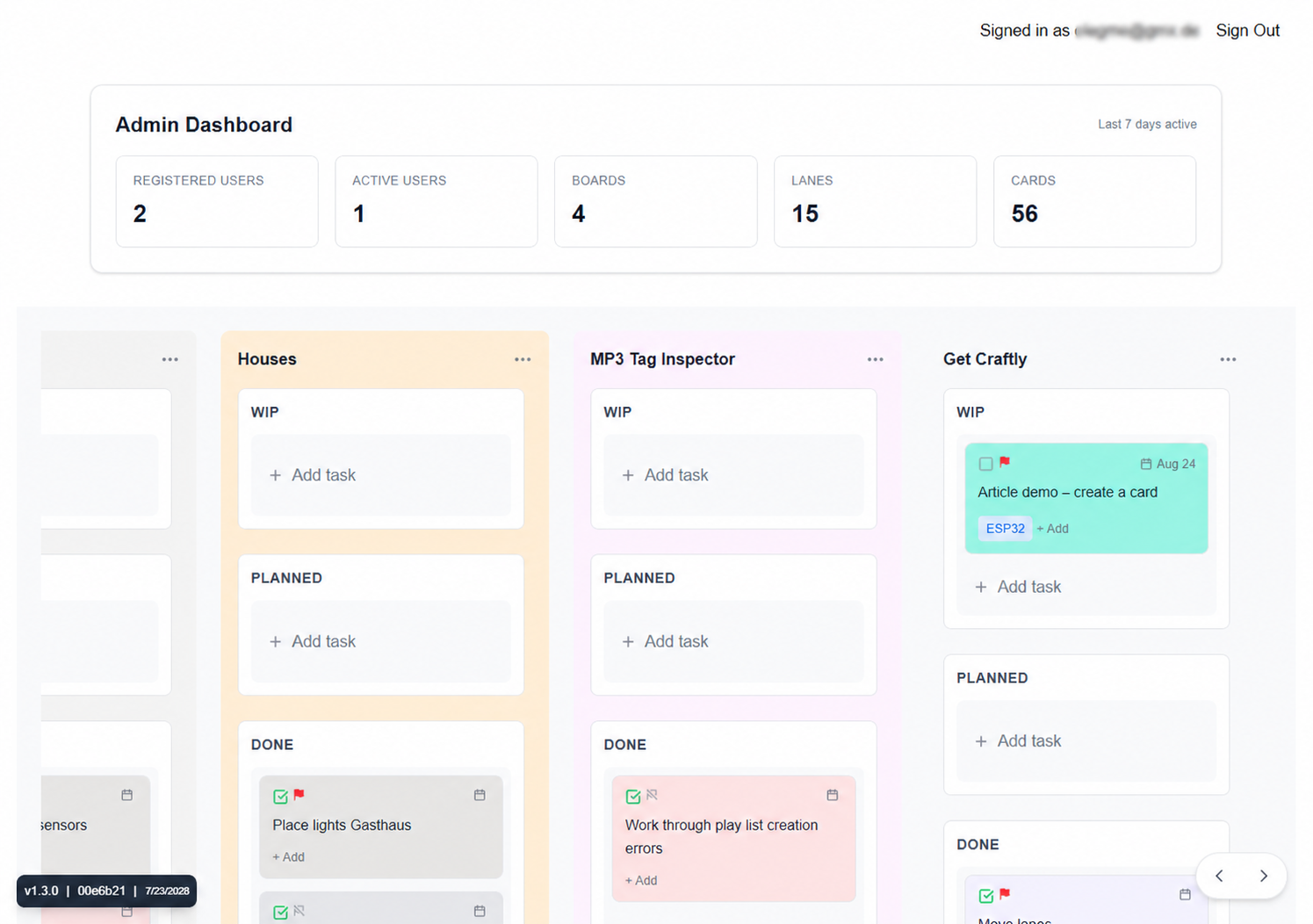The width and height of the screenshot is (1313, 924).
Task: Click the Houses board title
Action: coord(267,359)
